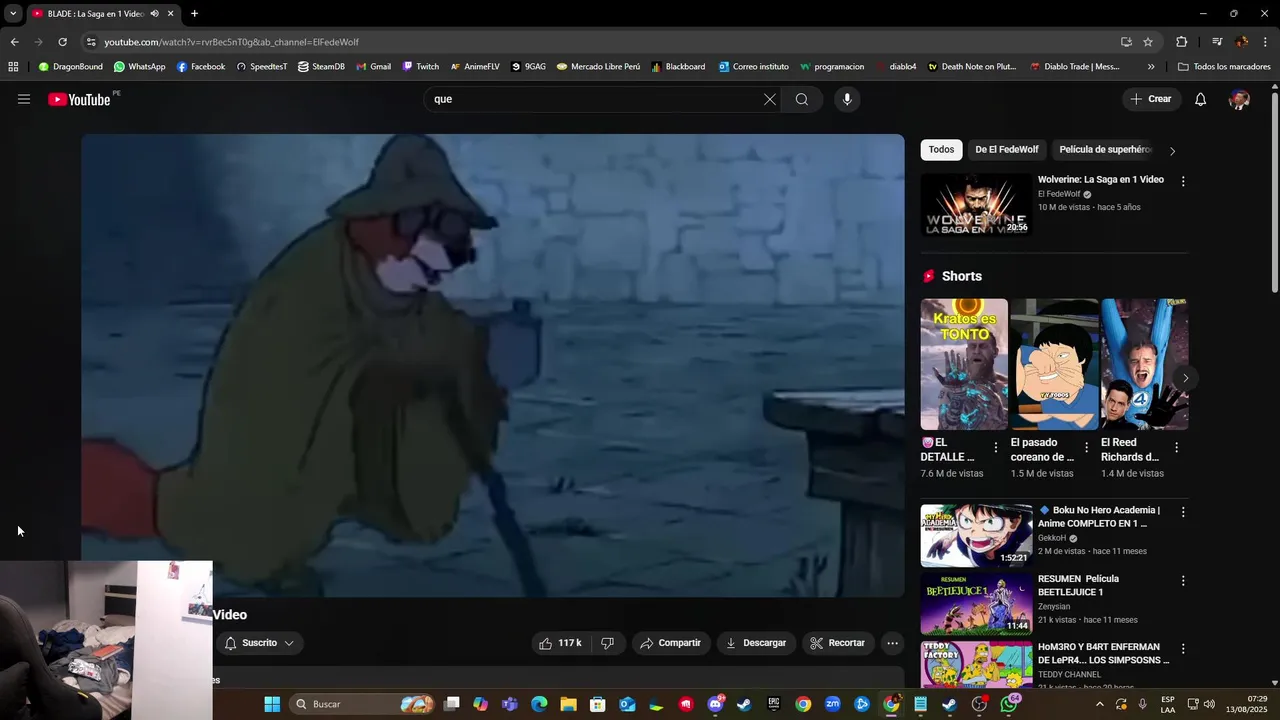Image resolution: width=1280 pixels, height=720 pixels.
Task: Open Windows Start menu
Action: pos(272,704)
